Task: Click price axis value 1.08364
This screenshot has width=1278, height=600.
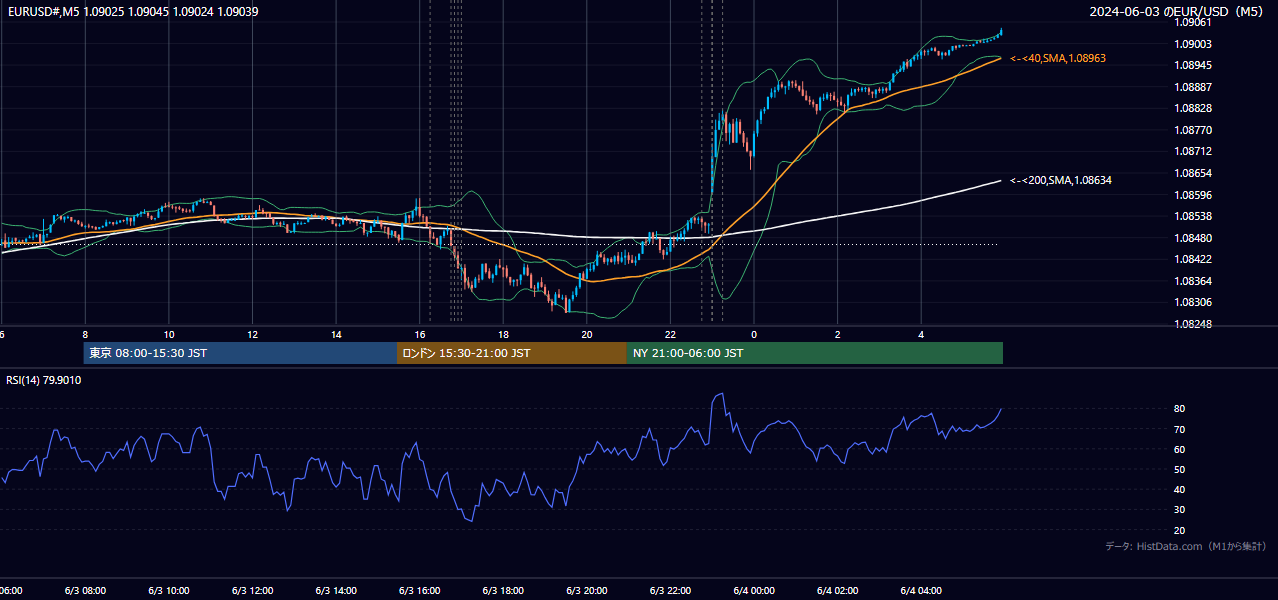Action: click(1193, 281)
